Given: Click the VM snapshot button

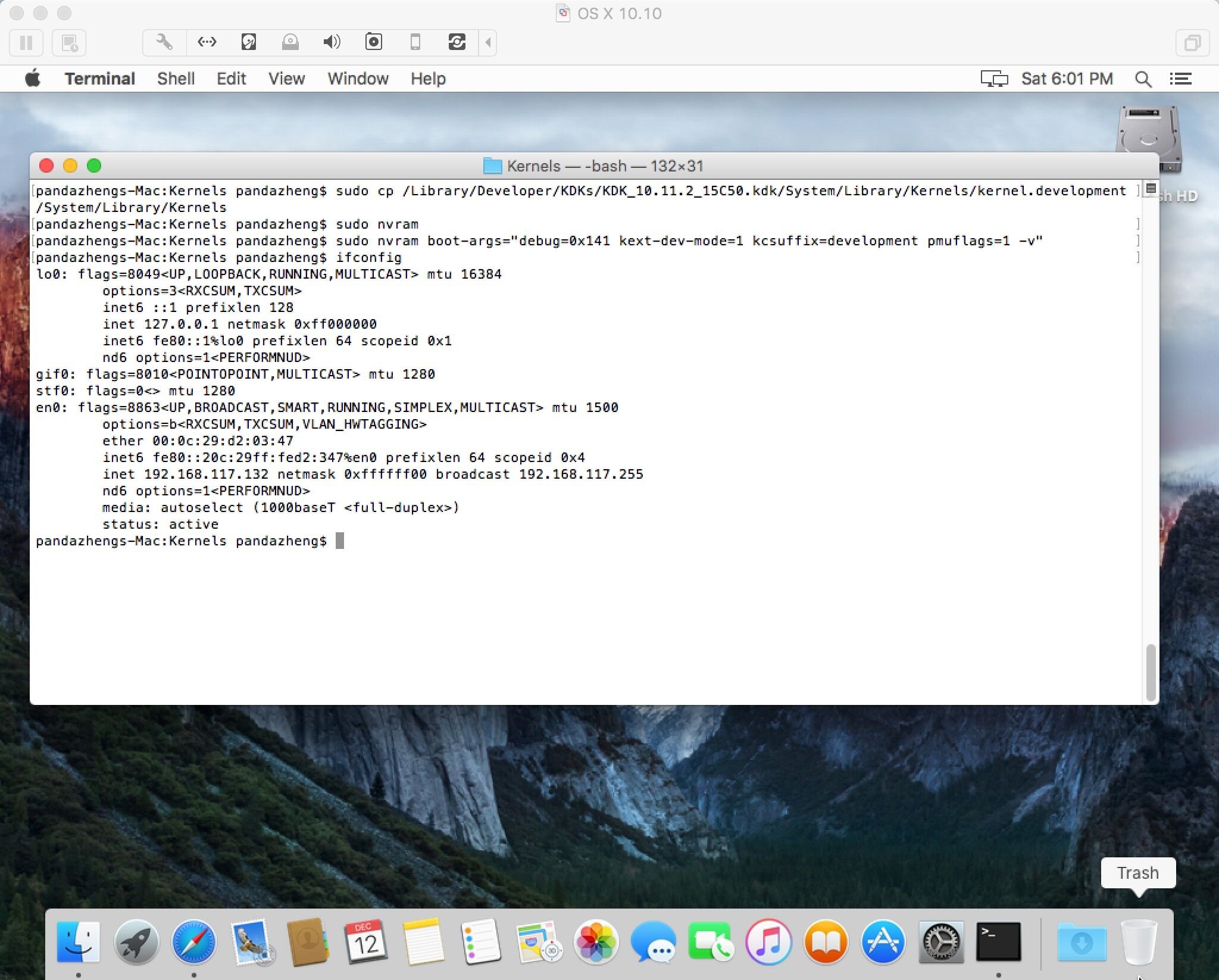Looking at the screenshot, I should 69,43.
